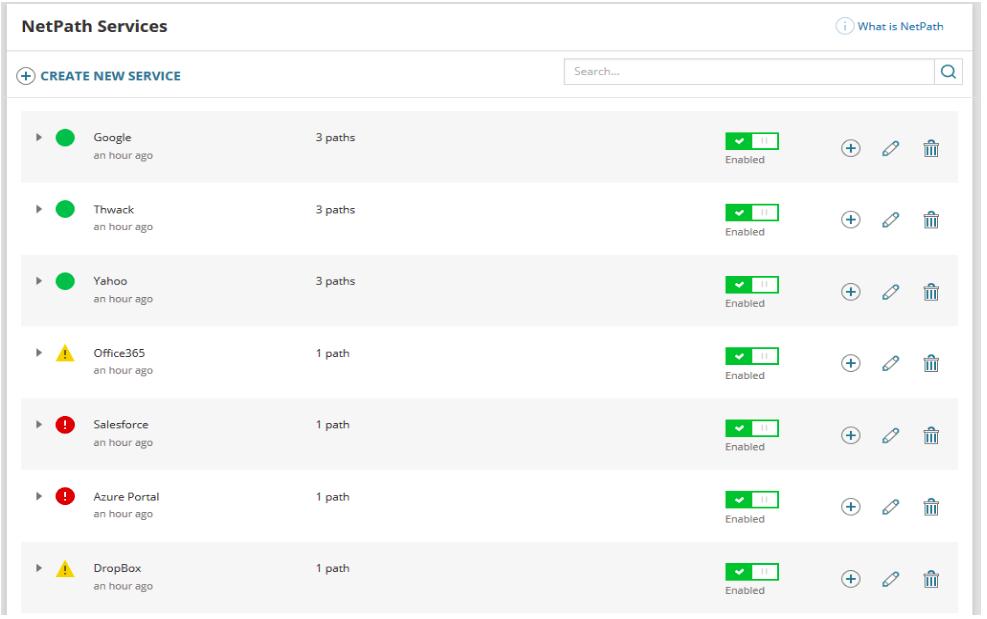This screenshot has width=987, height=619.
Task: Edit the Salesforce service with pencil icon
Action: pos(890,435)
